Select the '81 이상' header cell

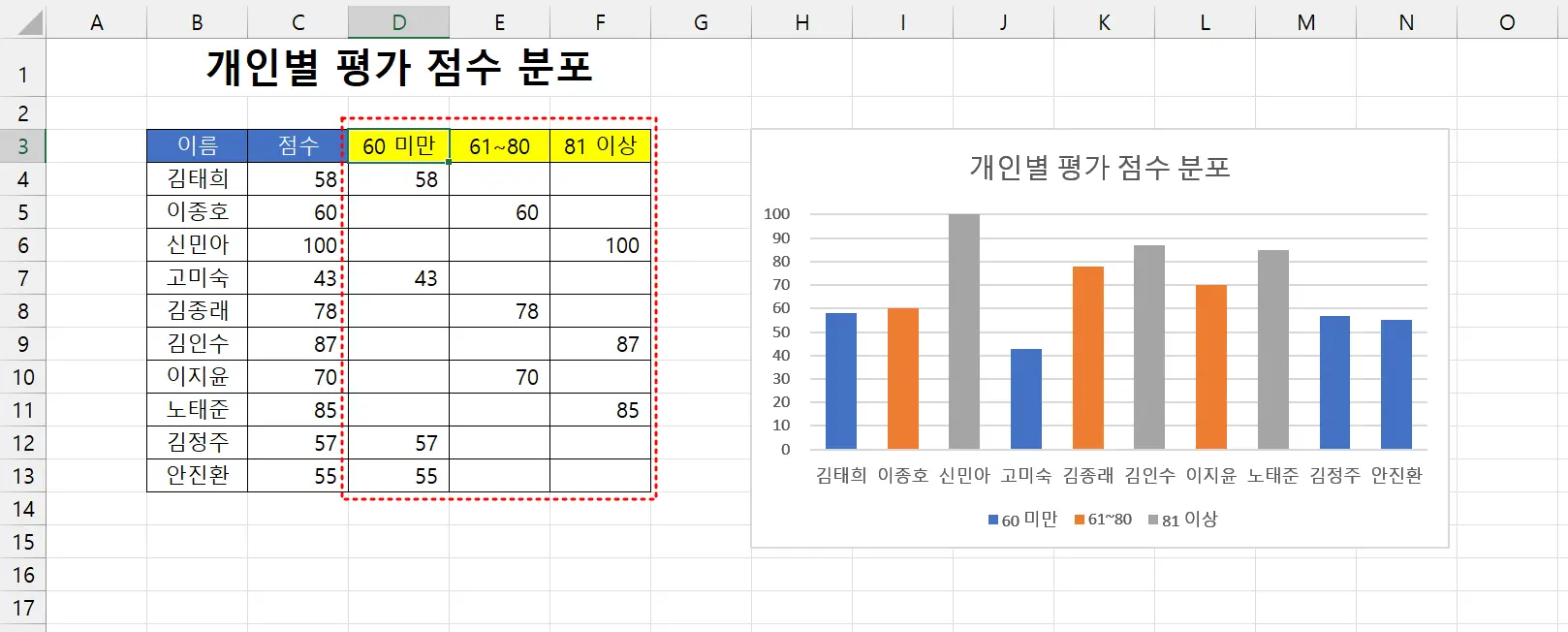[x=600, y=146]
